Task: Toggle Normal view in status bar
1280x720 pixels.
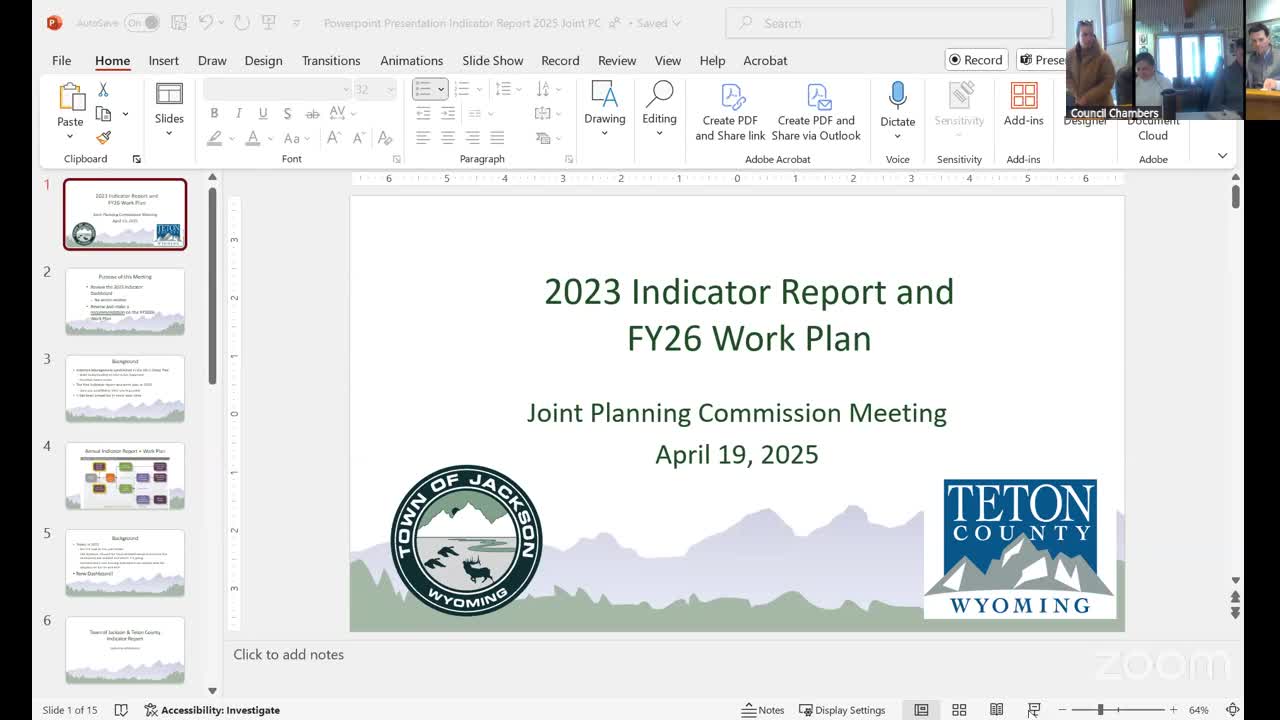Action: tap(921, 710)
